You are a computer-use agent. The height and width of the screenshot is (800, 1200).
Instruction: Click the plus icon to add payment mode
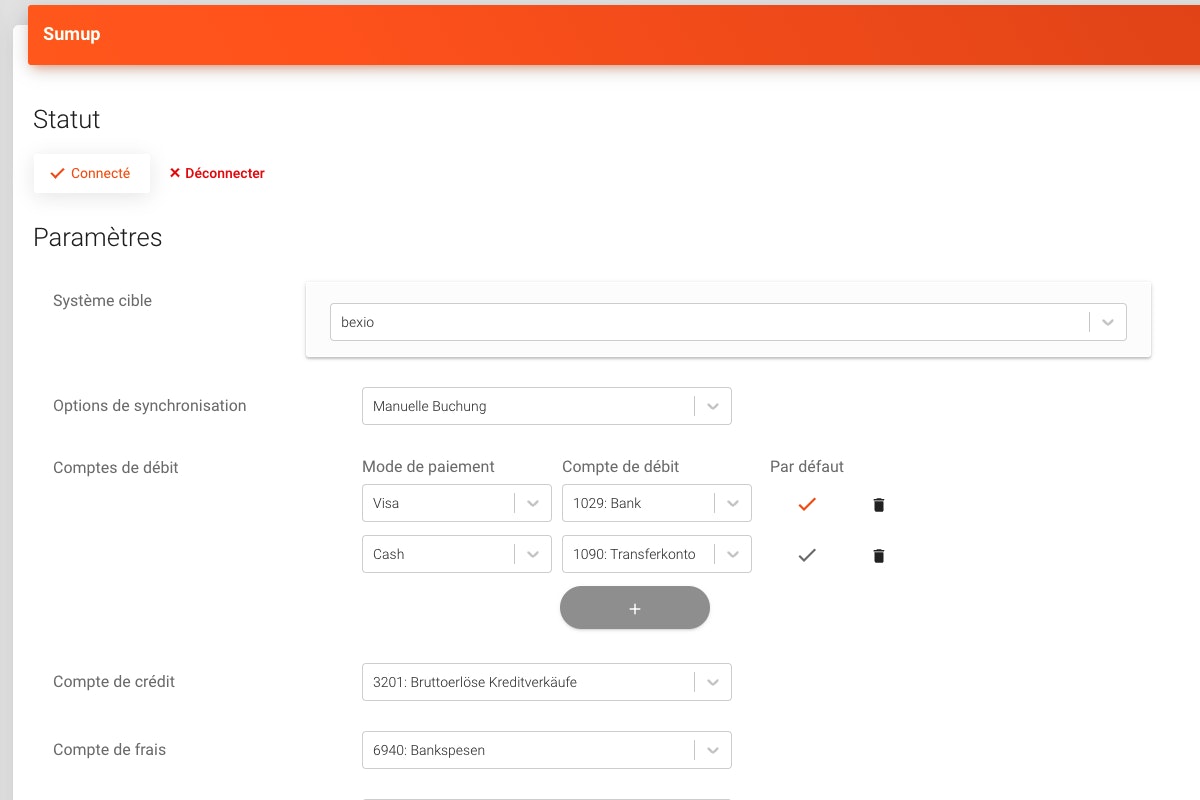point(634,607)
